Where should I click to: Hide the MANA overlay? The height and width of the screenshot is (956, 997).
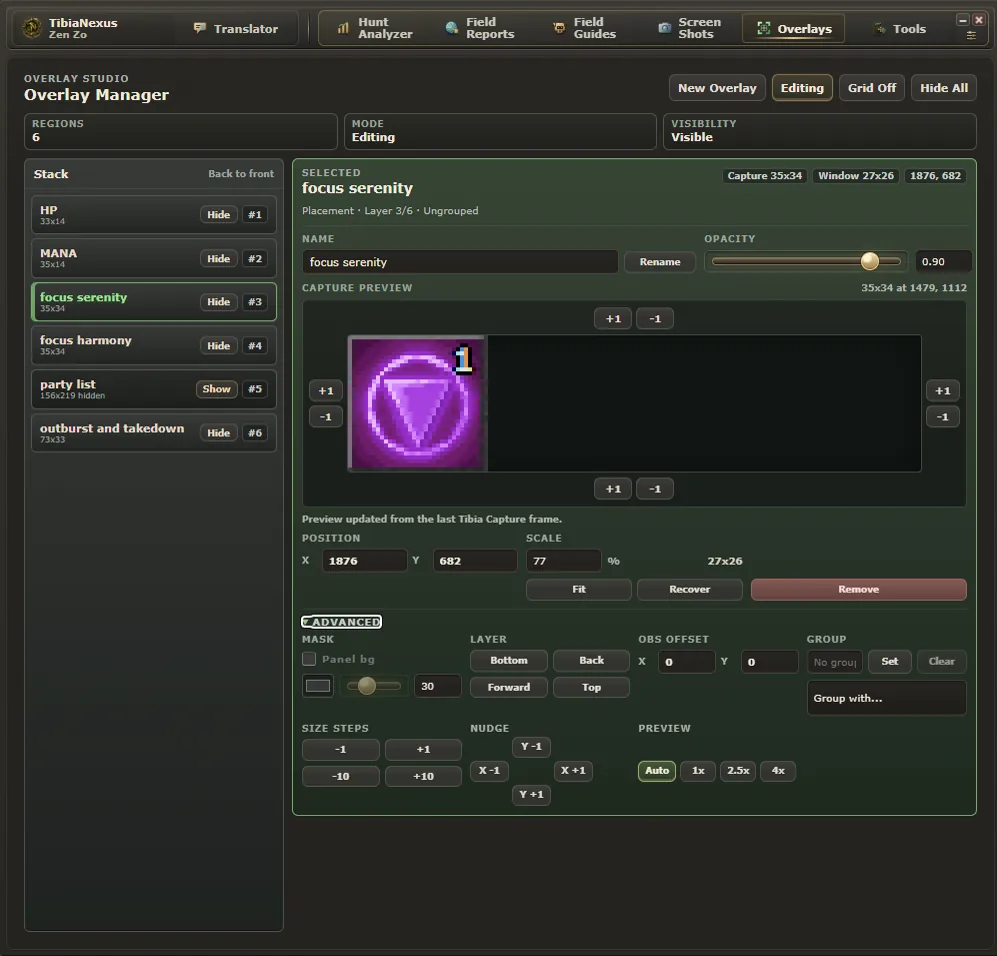218,259
